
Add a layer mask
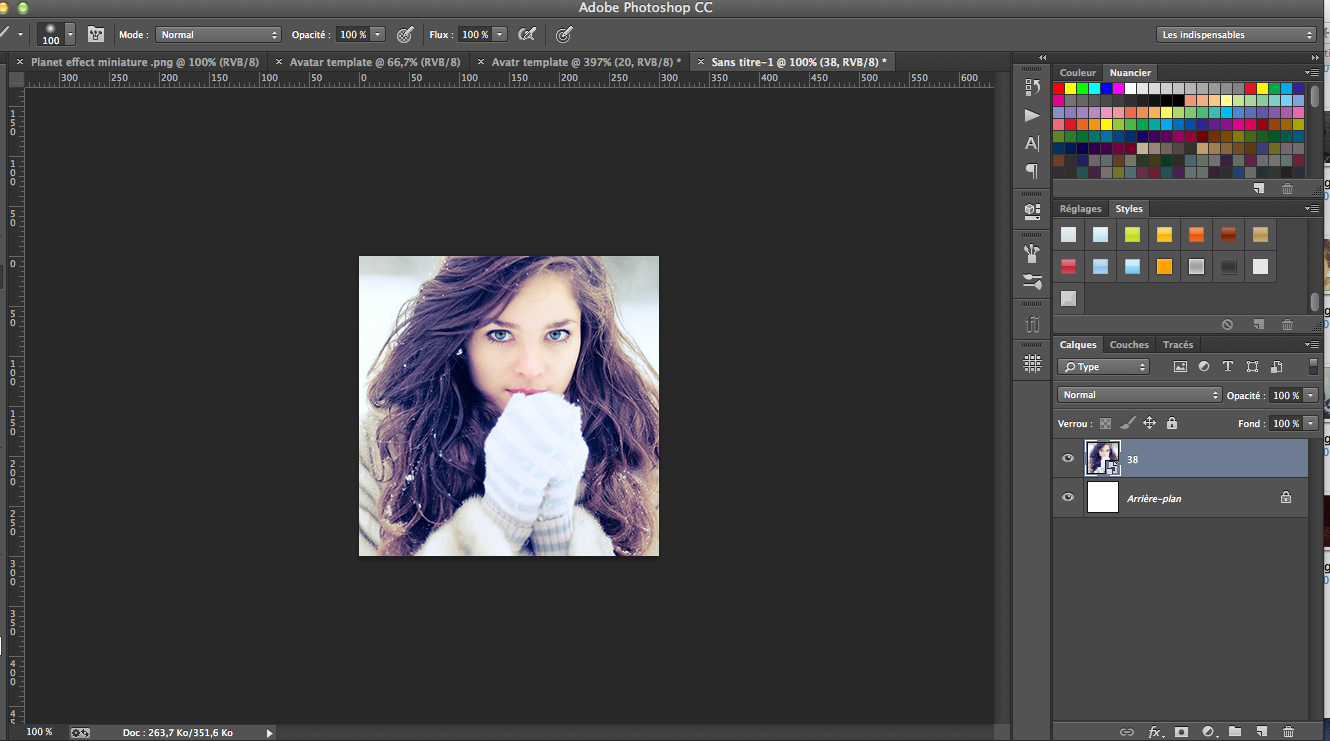click(x=1181, y=732)
